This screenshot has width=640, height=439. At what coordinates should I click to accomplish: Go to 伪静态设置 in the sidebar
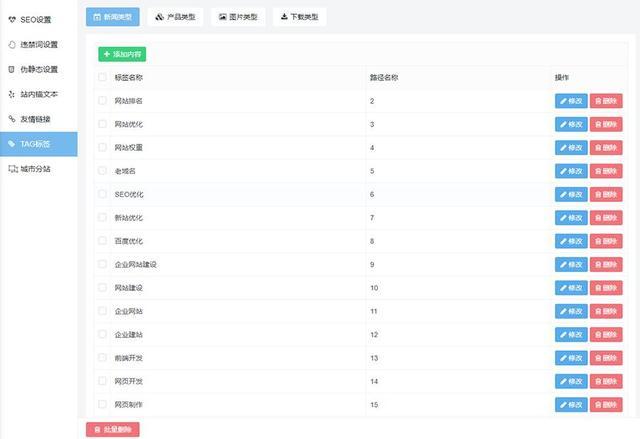pos(38,69)
